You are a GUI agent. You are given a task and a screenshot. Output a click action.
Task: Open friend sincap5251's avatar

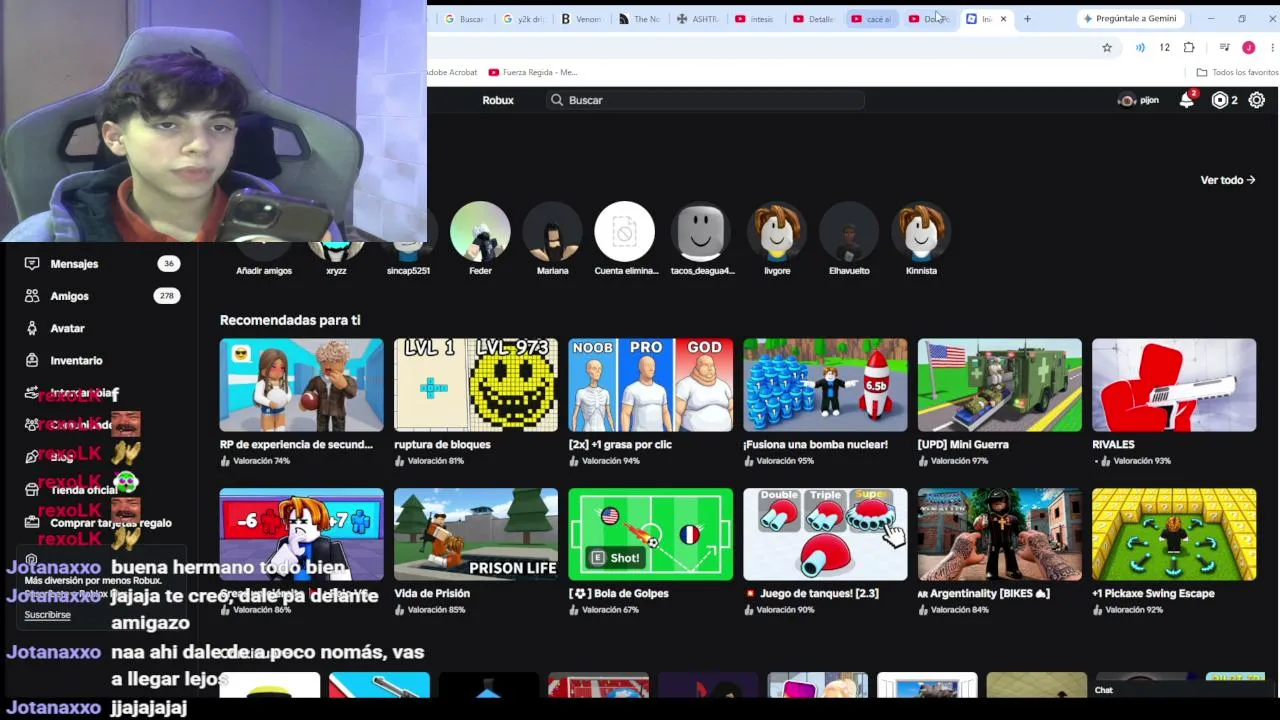(408, 232)
